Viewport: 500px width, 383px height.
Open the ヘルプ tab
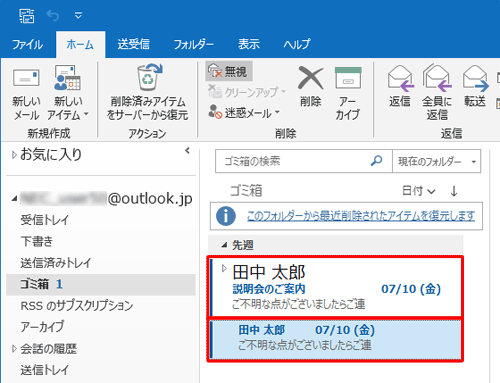coord(297,44)
